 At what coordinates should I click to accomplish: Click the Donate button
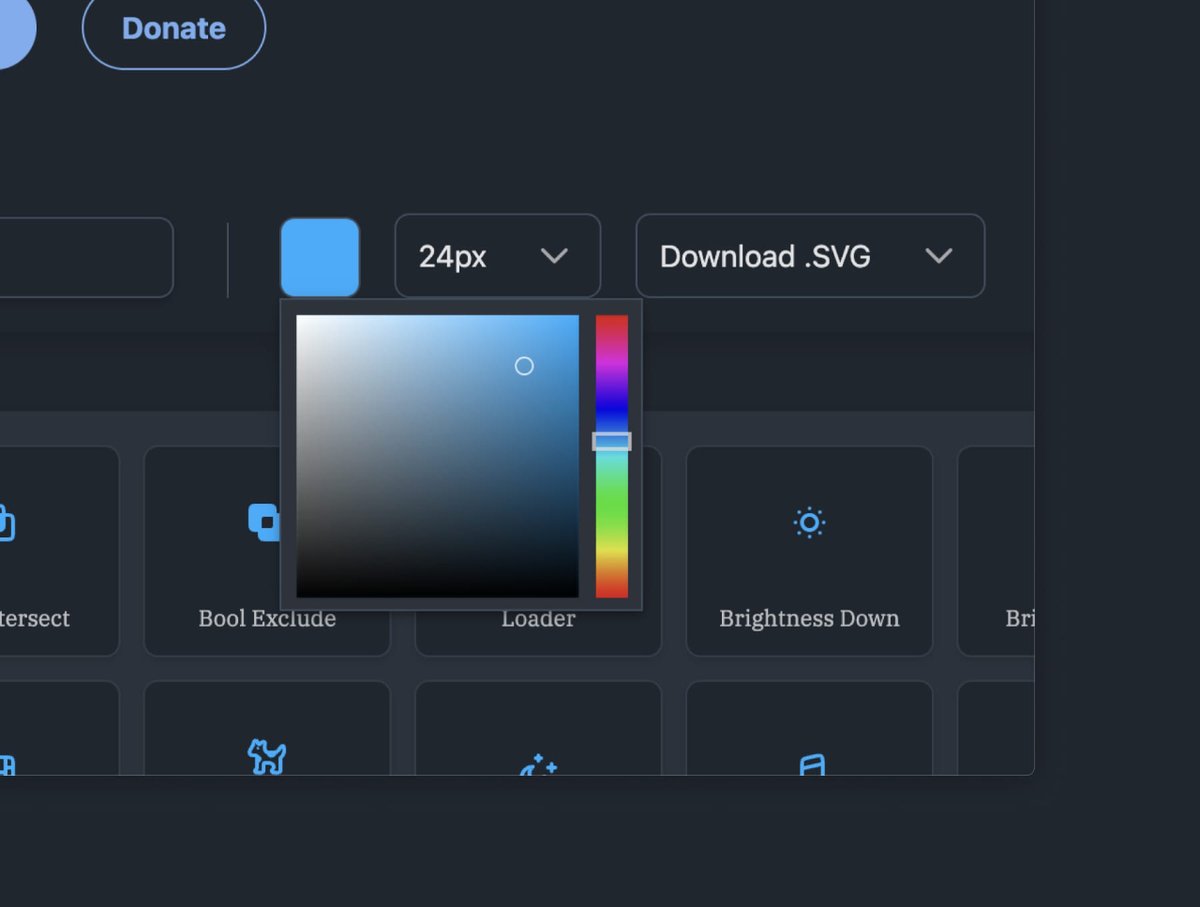point(174,29)
